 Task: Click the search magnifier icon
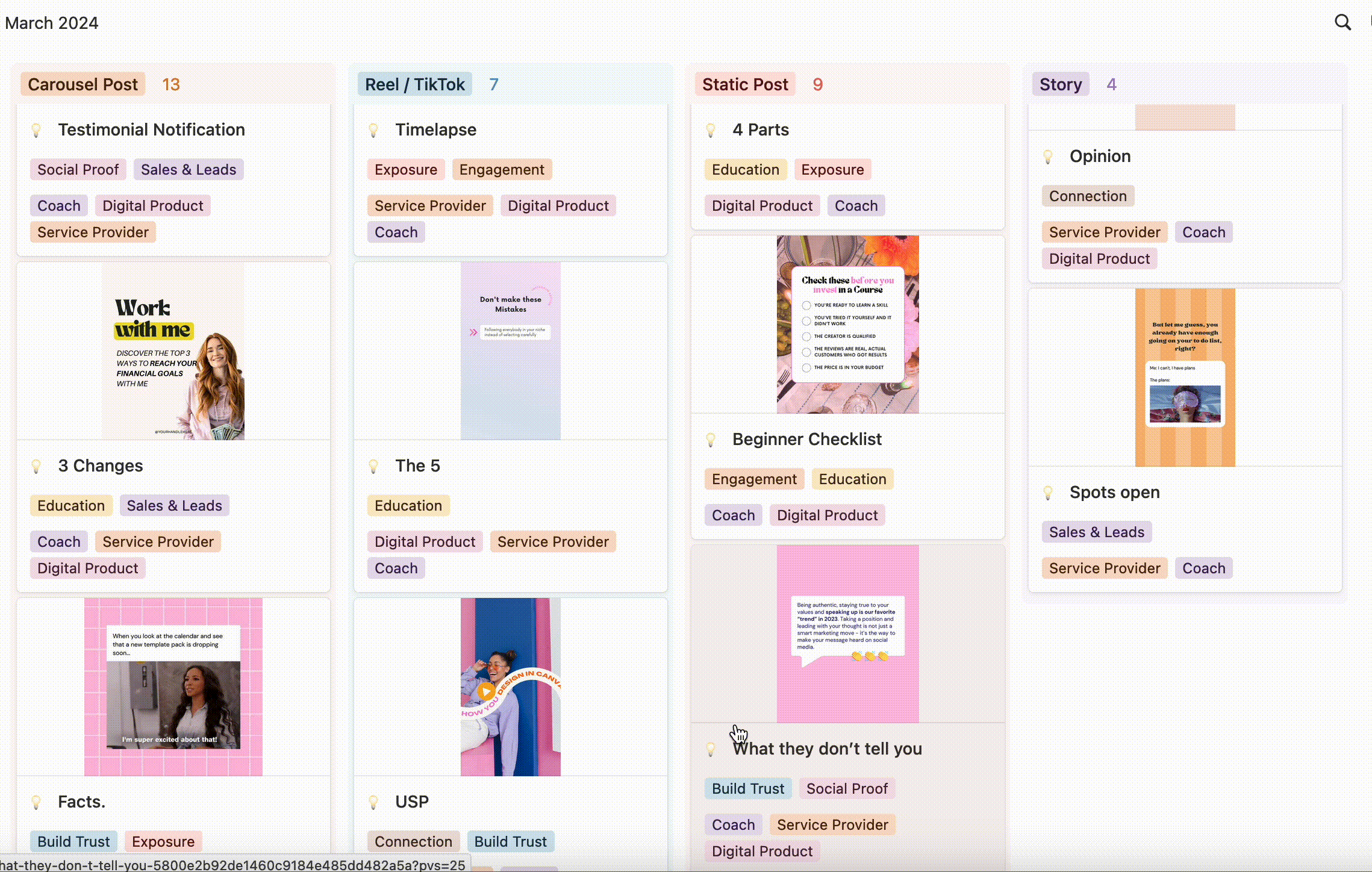(1342, 23)
